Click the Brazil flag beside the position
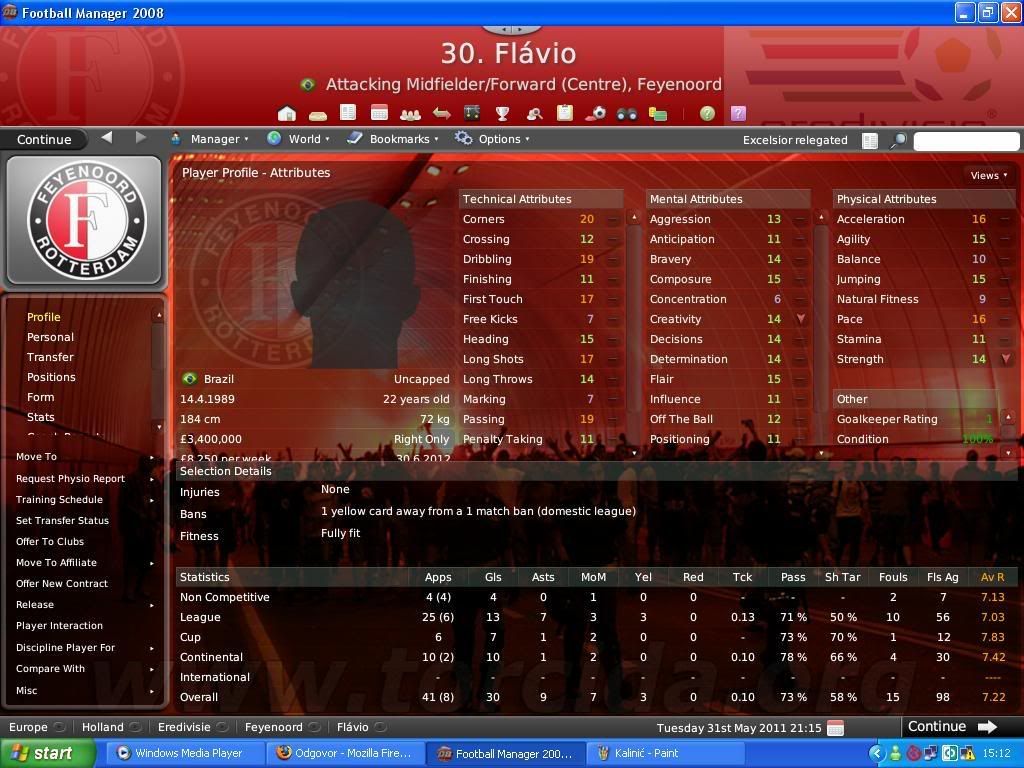The image size is (1024, 768). coord(308,84)
